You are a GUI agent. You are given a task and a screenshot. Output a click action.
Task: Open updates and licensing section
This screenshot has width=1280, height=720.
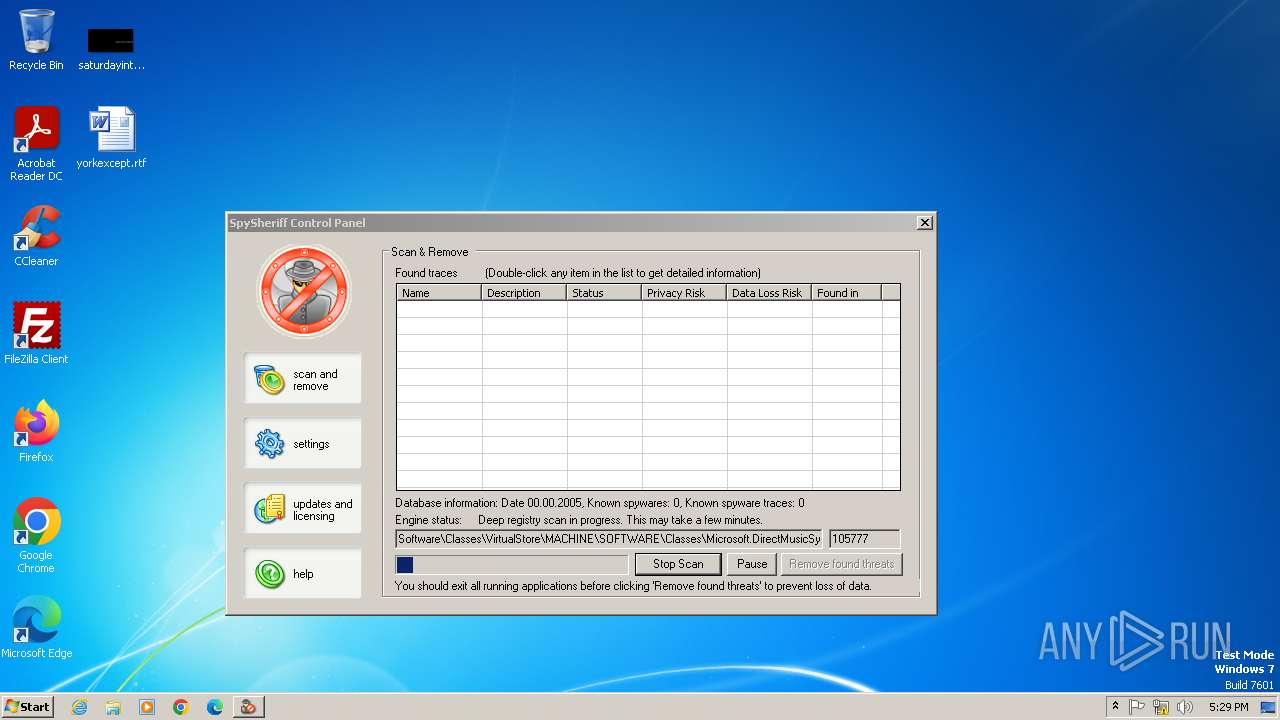coord(302,509)
